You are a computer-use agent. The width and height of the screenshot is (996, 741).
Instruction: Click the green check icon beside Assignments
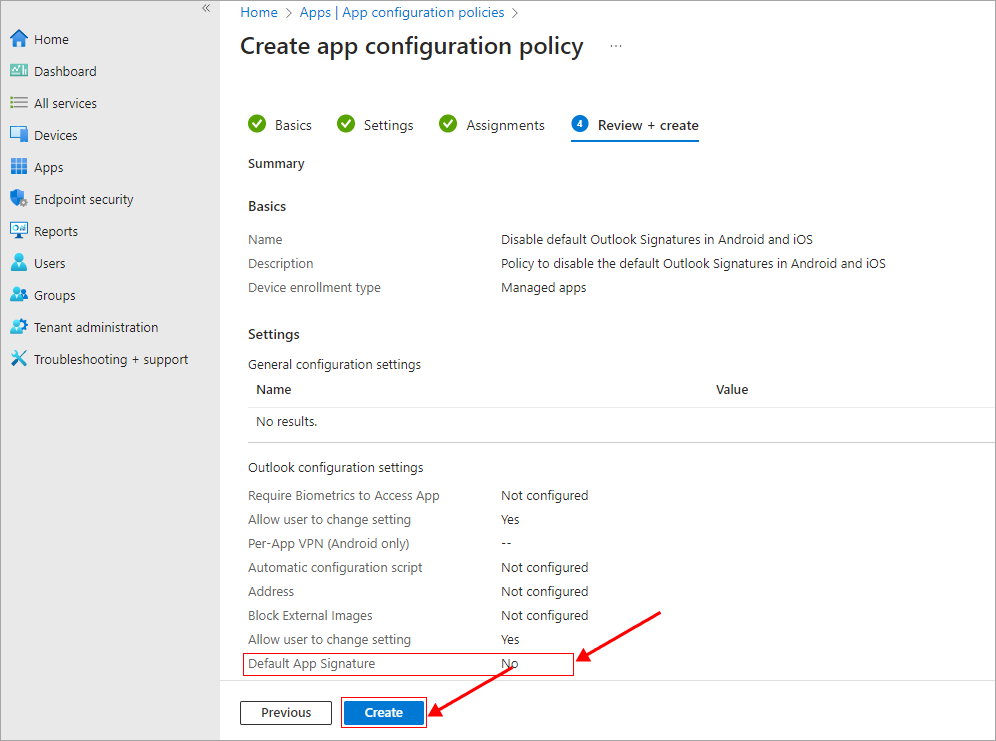(448, 124)
